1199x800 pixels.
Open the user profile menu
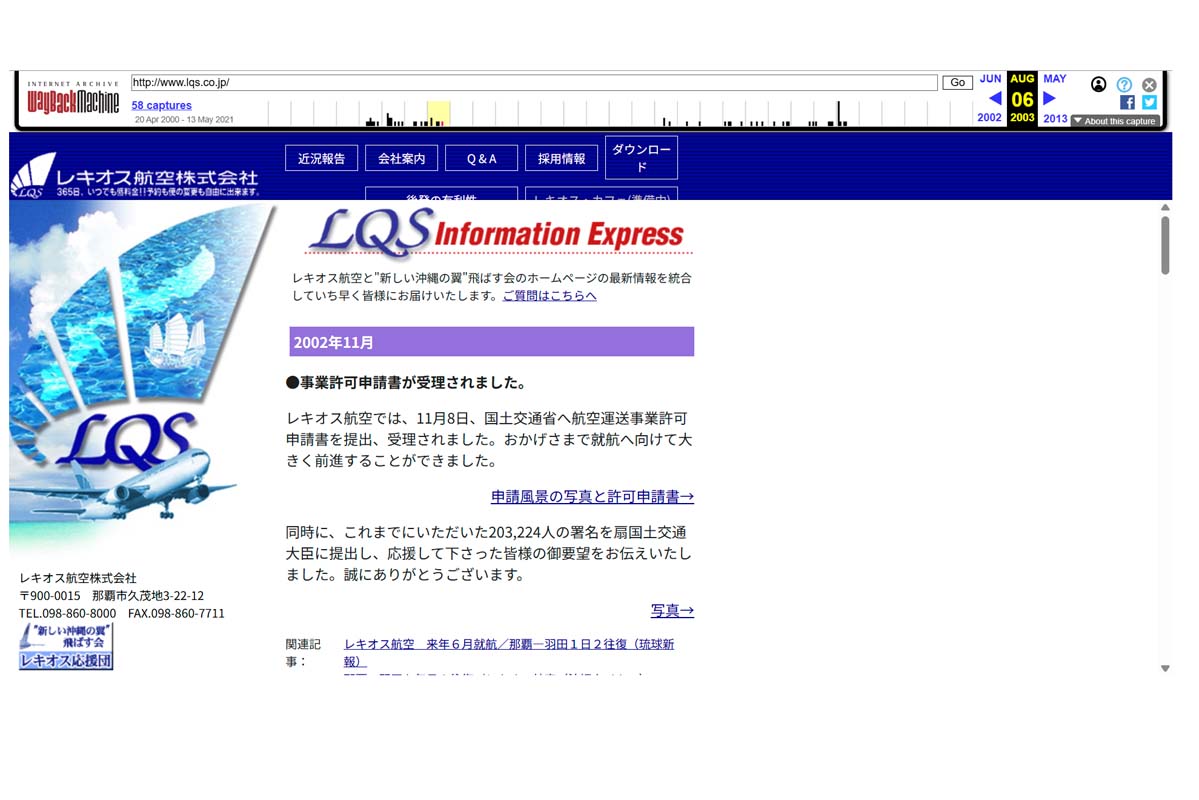click(x=1098, y=84)
